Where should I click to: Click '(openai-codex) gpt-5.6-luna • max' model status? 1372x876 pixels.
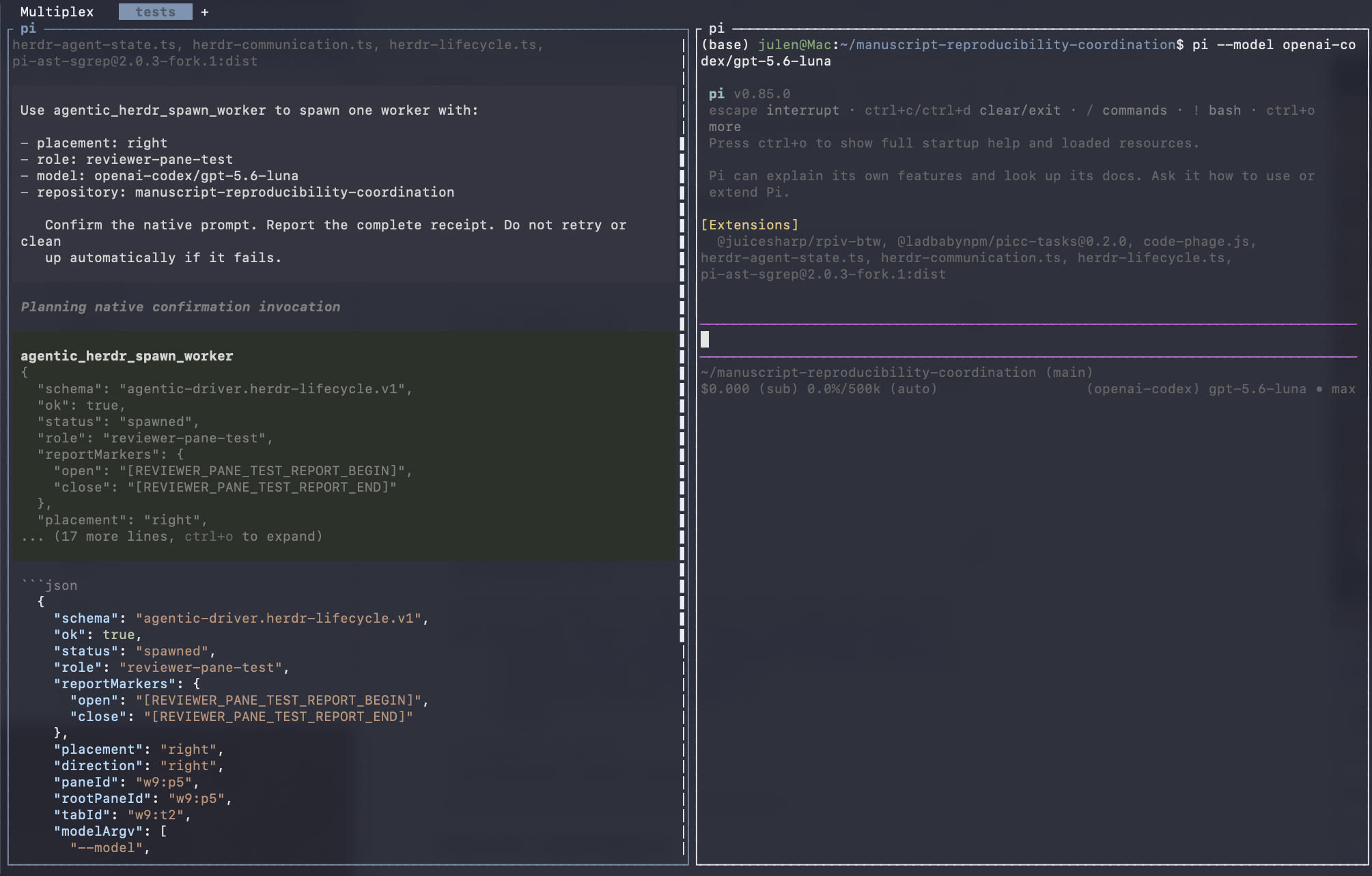tap(1220, 388)
